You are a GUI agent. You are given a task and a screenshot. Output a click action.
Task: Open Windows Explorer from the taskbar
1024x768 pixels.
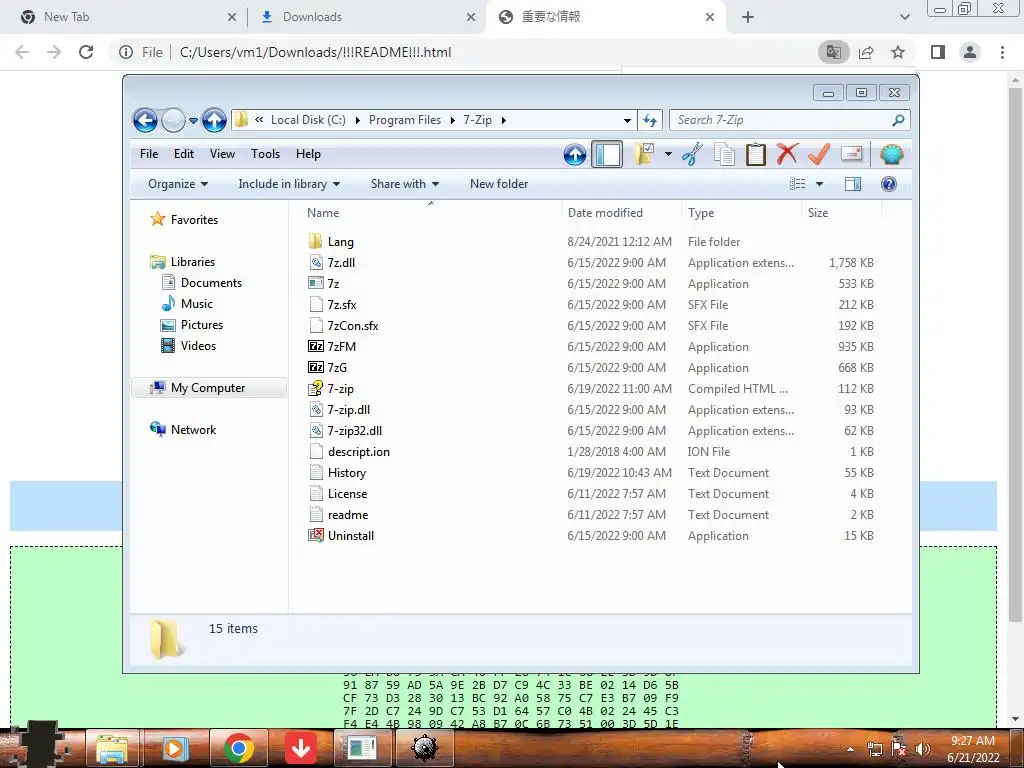pos(112,748)
